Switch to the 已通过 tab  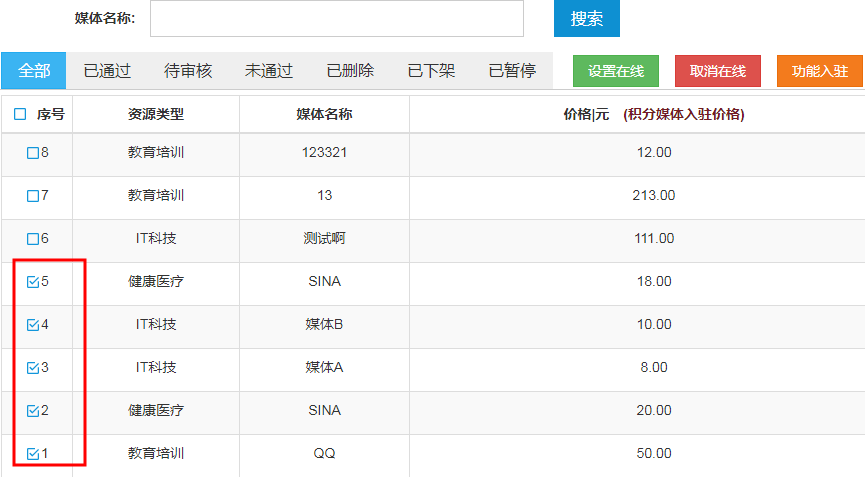[x=107, y=71]
